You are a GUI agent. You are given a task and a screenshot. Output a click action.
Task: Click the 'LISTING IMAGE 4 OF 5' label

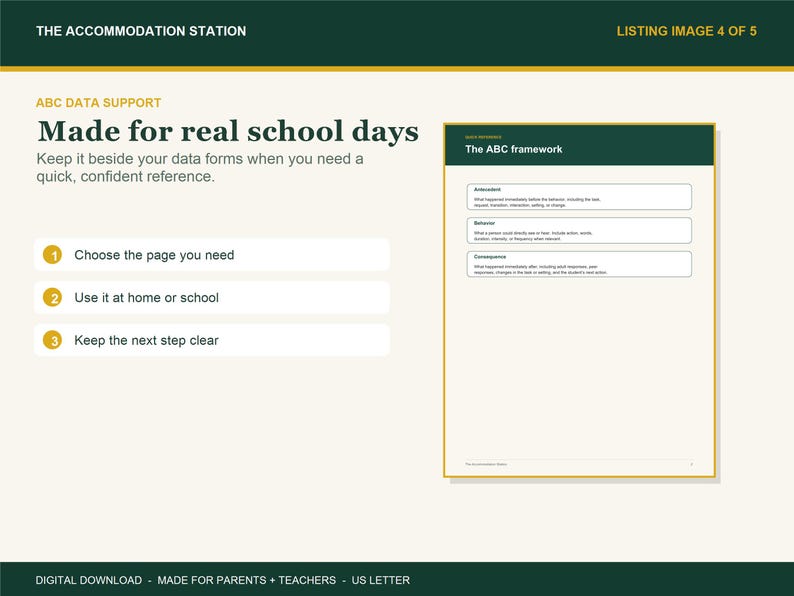686,31
